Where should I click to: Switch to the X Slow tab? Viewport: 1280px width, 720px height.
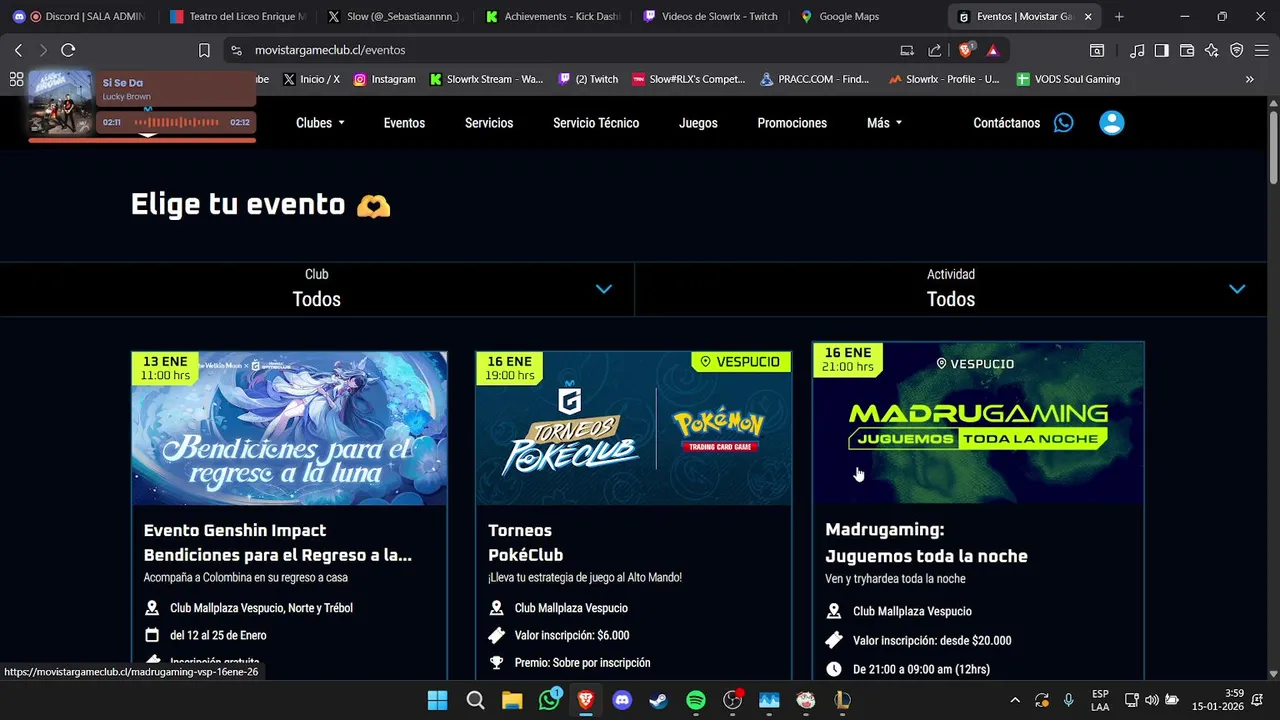[x=395, y=17]
